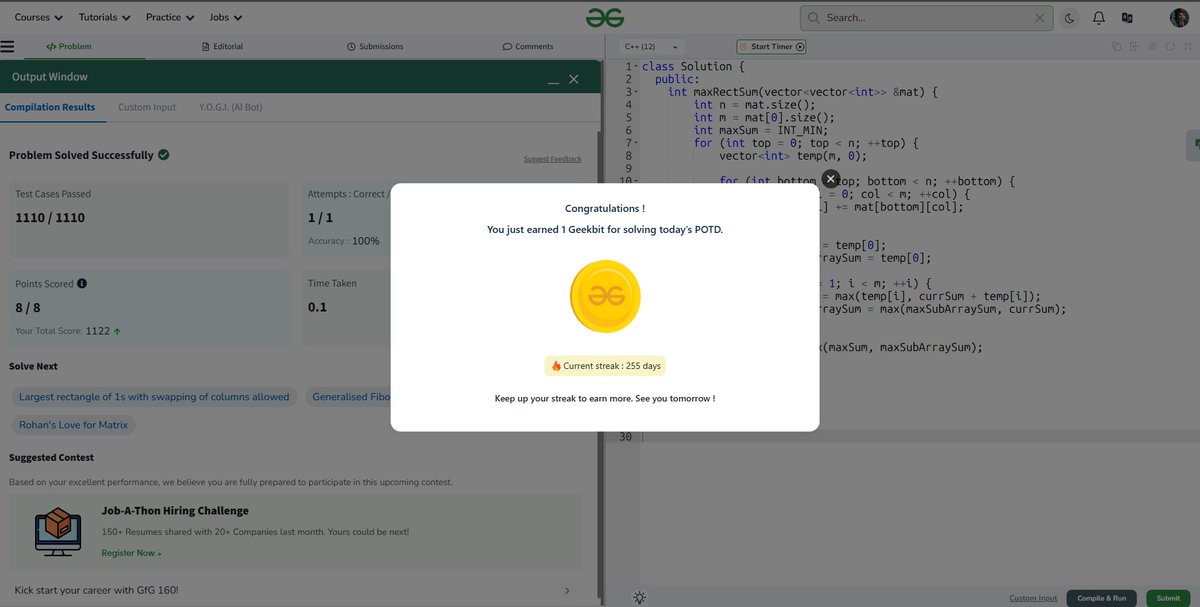The width and height of the screenshot is (1200, 607).
Task: Expand the Practice dropdown menu
Action: (x=170, y=17)
